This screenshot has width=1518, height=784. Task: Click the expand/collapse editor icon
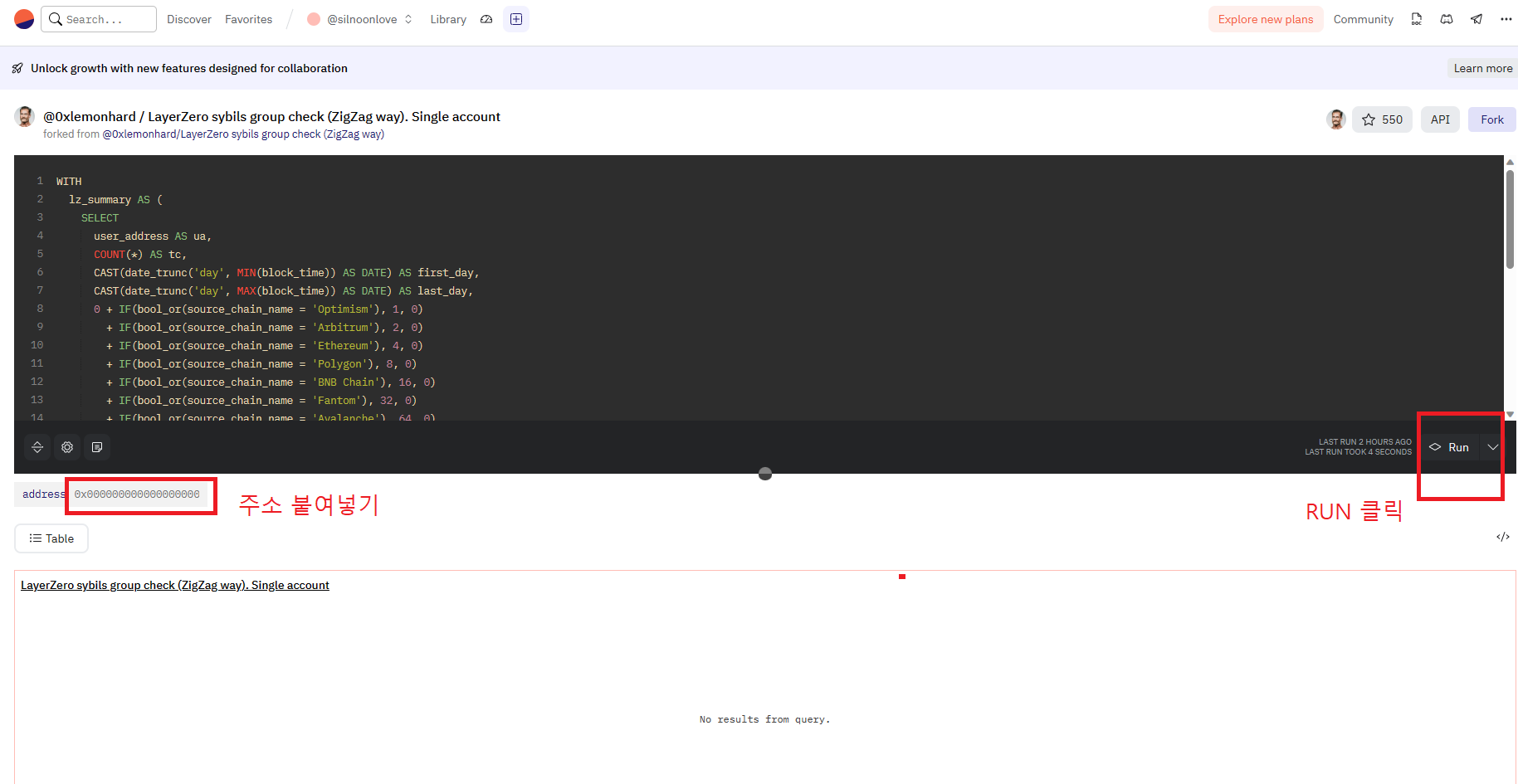(37, 447)
